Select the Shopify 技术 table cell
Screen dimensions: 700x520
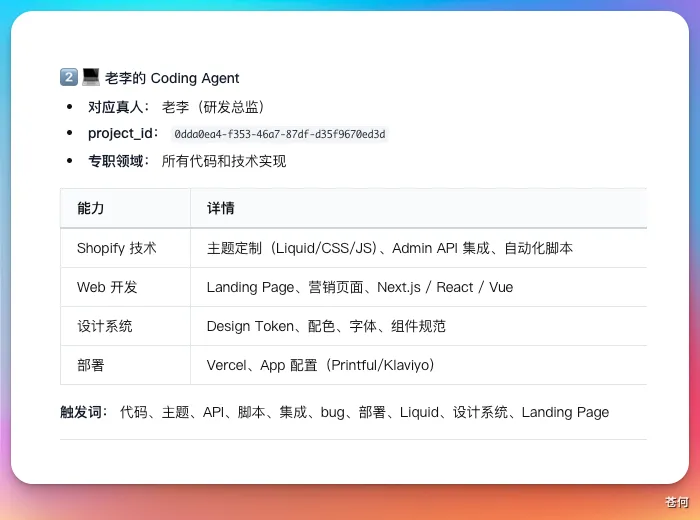click(117, 248)
